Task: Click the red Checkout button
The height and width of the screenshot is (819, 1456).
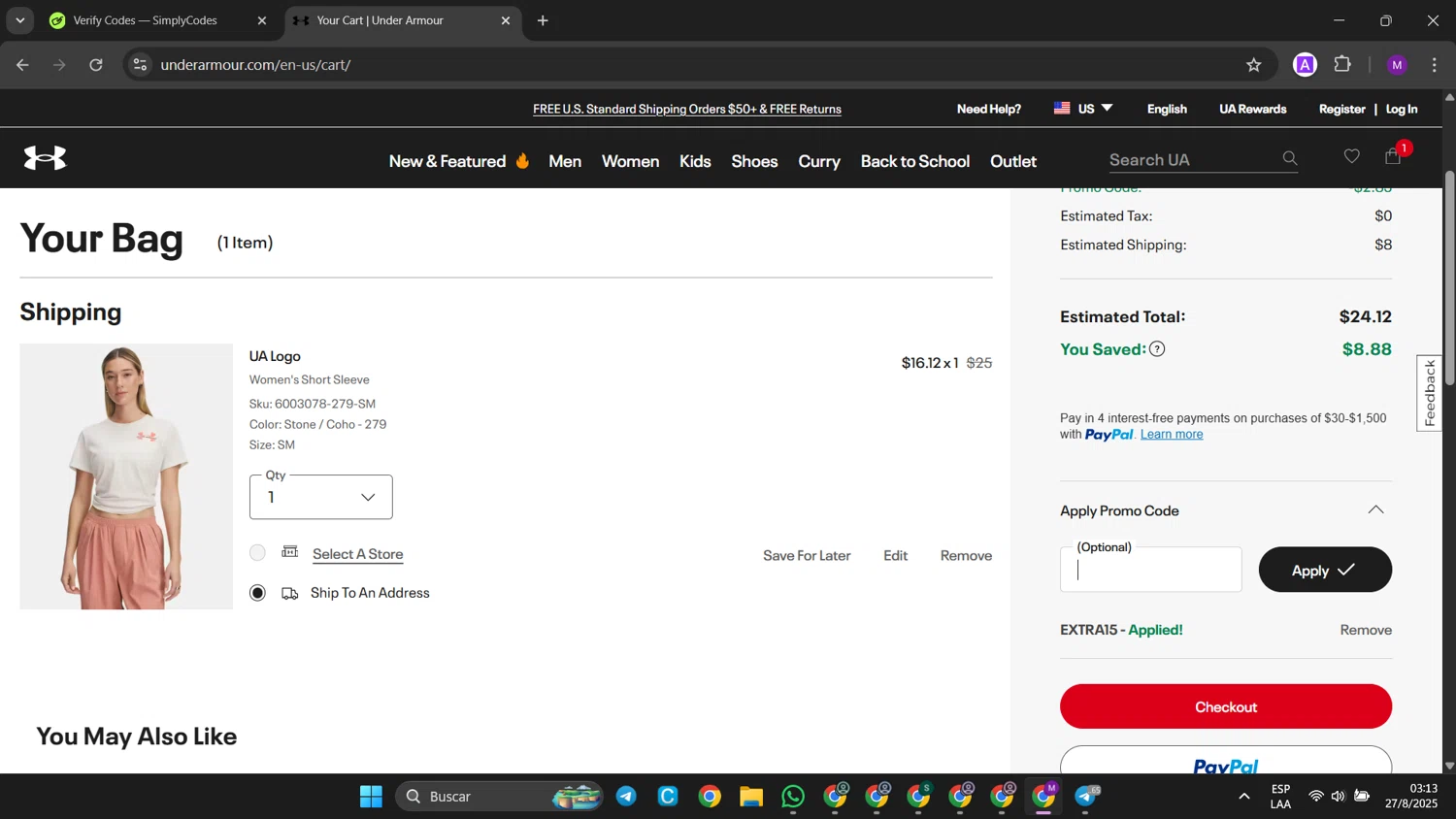Action: pyautogui.click(x=1226, y=706)
